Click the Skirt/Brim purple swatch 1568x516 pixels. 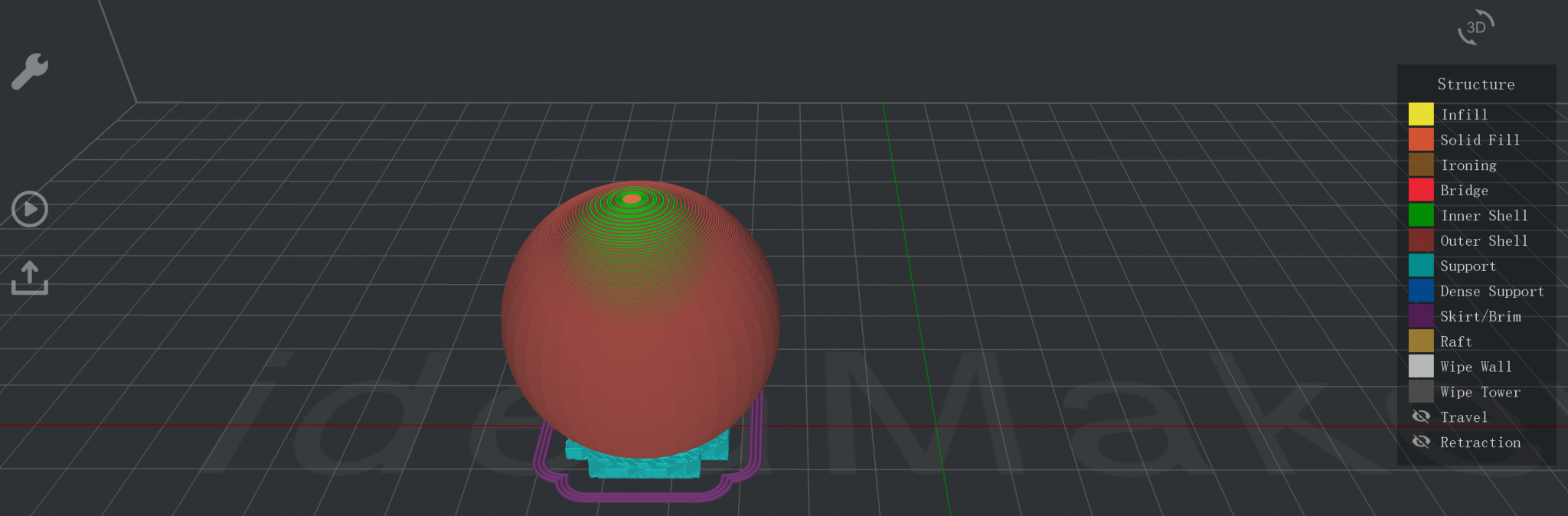pos(1421,316)
